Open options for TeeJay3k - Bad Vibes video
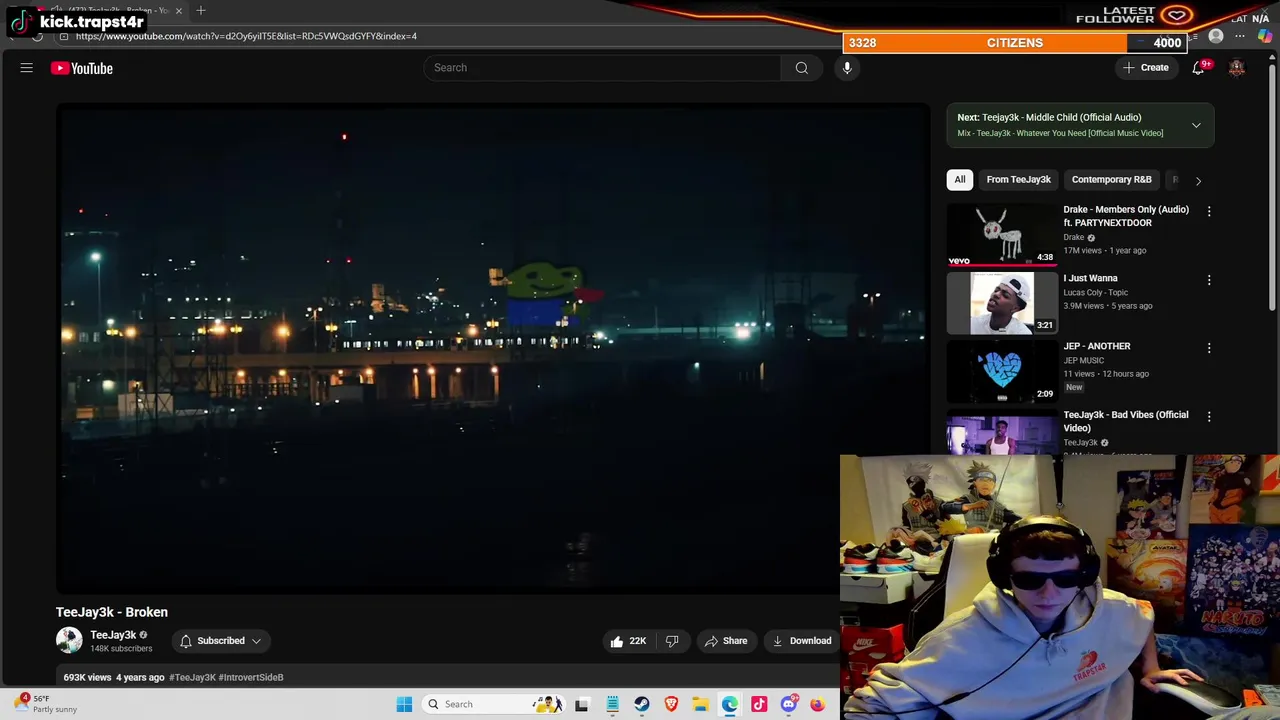This screenshot has width=1280, height=720. pos(1209,416)
